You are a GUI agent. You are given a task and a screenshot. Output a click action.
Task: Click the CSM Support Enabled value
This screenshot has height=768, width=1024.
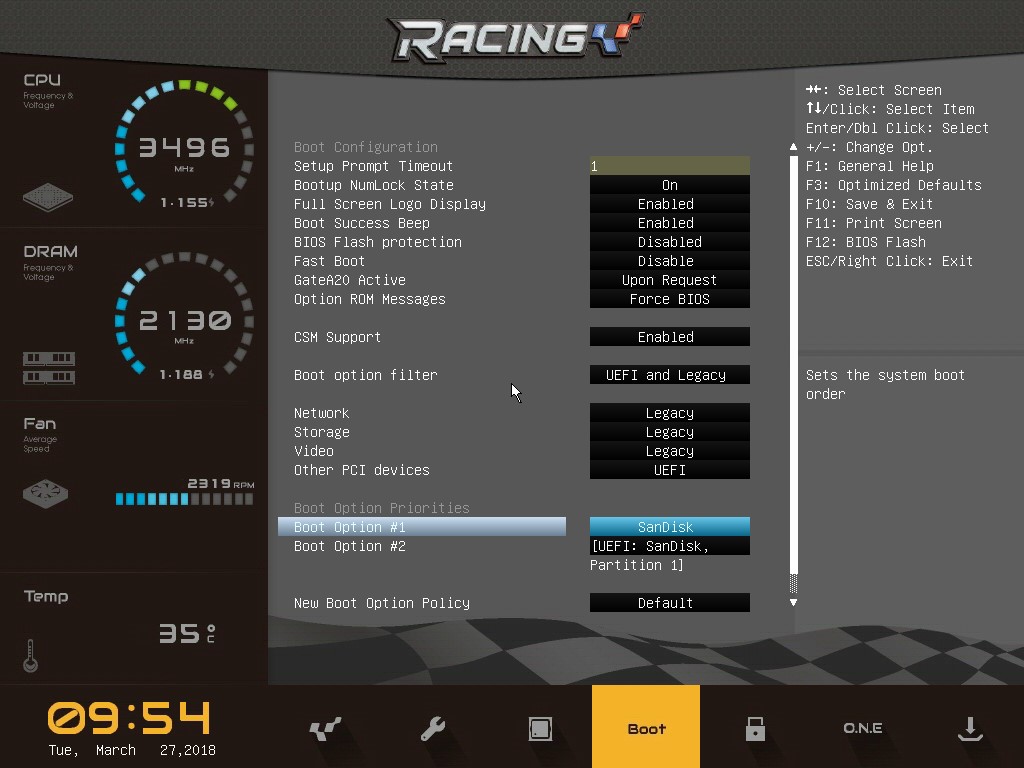tap(669, 337)
